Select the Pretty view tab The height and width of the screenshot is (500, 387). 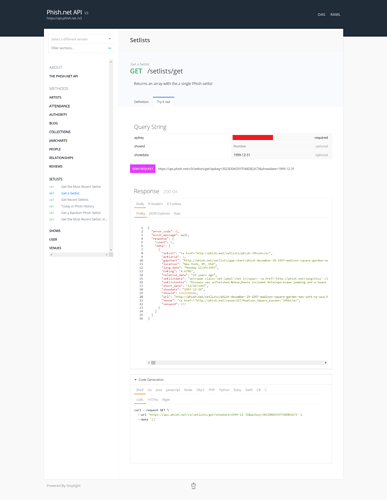click(141, 214)
